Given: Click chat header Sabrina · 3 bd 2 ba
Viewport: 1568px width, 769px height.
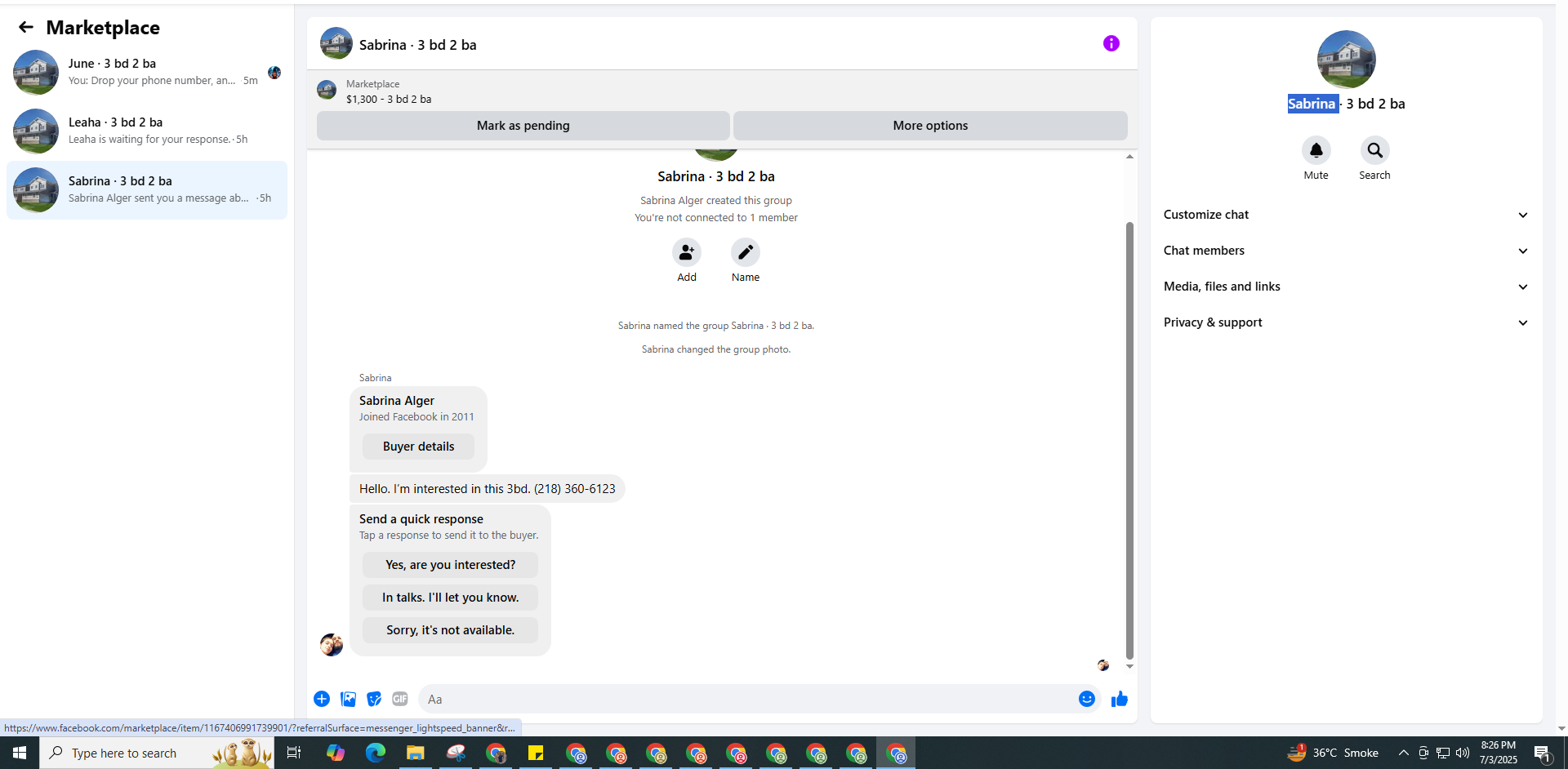Looking at the screenshot, I should [x=417, y=45].
